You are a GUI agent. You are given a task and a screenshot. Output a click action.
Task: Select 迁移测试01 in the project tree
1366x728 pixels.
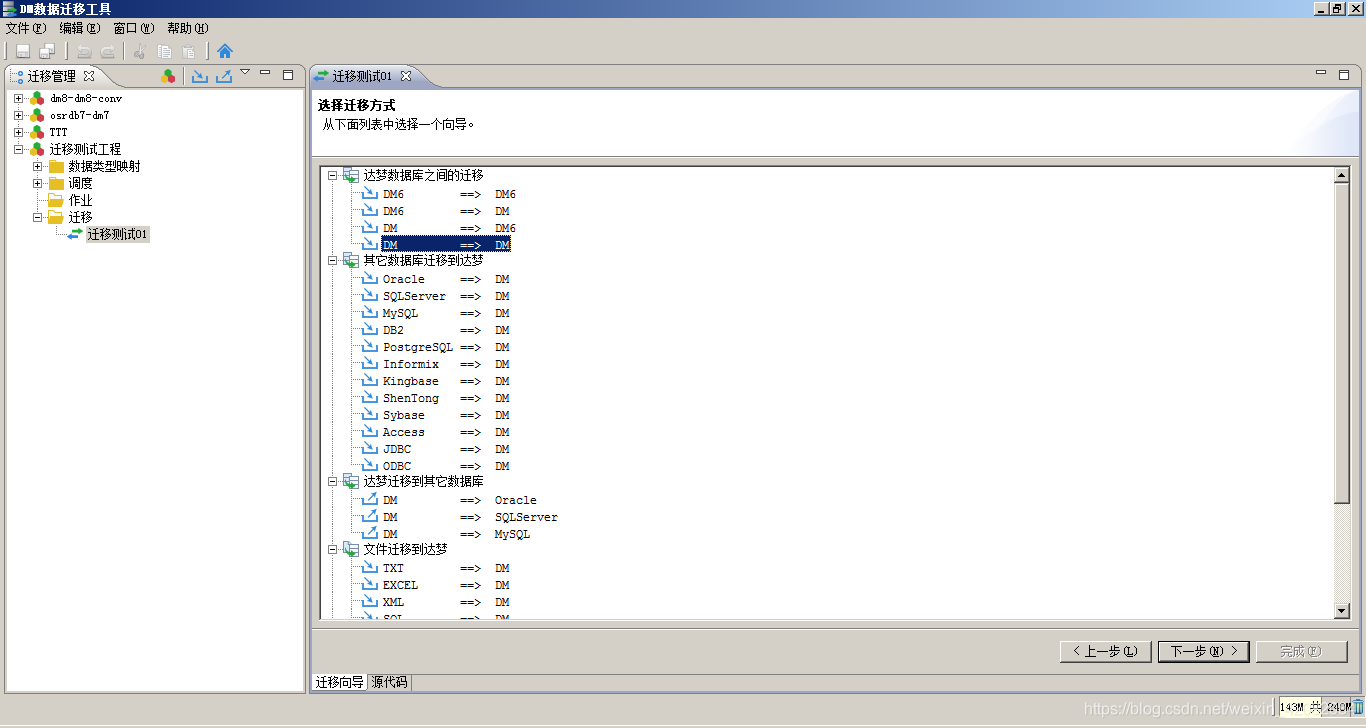coord(118,234)
